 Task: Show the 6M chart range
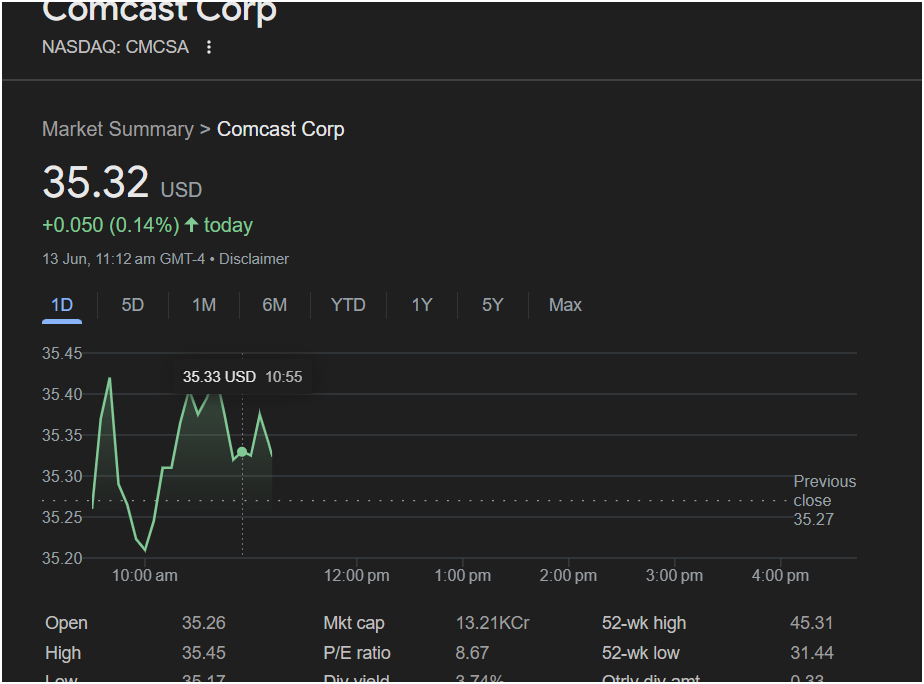[275, 305]
